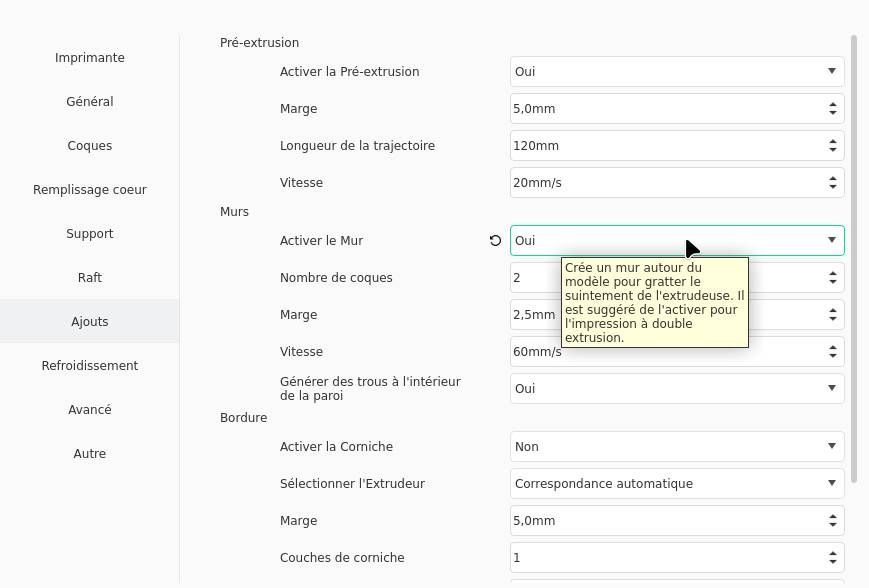Switch to the Imprimante tab
The image size is (869, 588).
click(x=90, y=58)
